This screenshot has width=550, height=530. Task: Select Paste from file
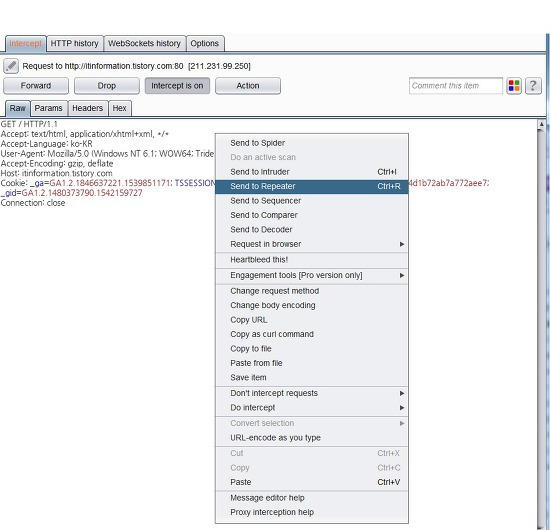(311, 363)
